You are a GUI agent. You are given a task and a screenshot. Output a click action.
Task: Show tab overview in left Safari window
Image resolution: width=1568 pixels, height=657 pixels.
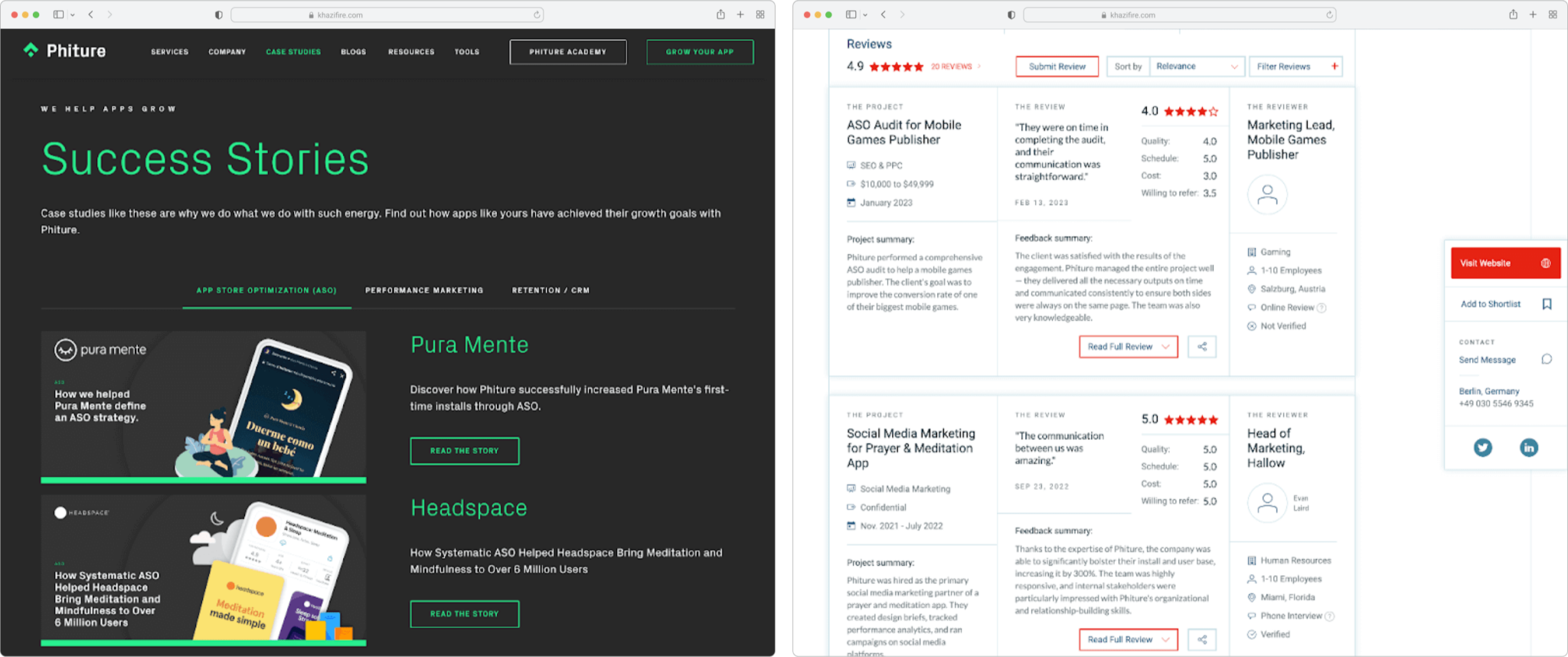[760, 15]
